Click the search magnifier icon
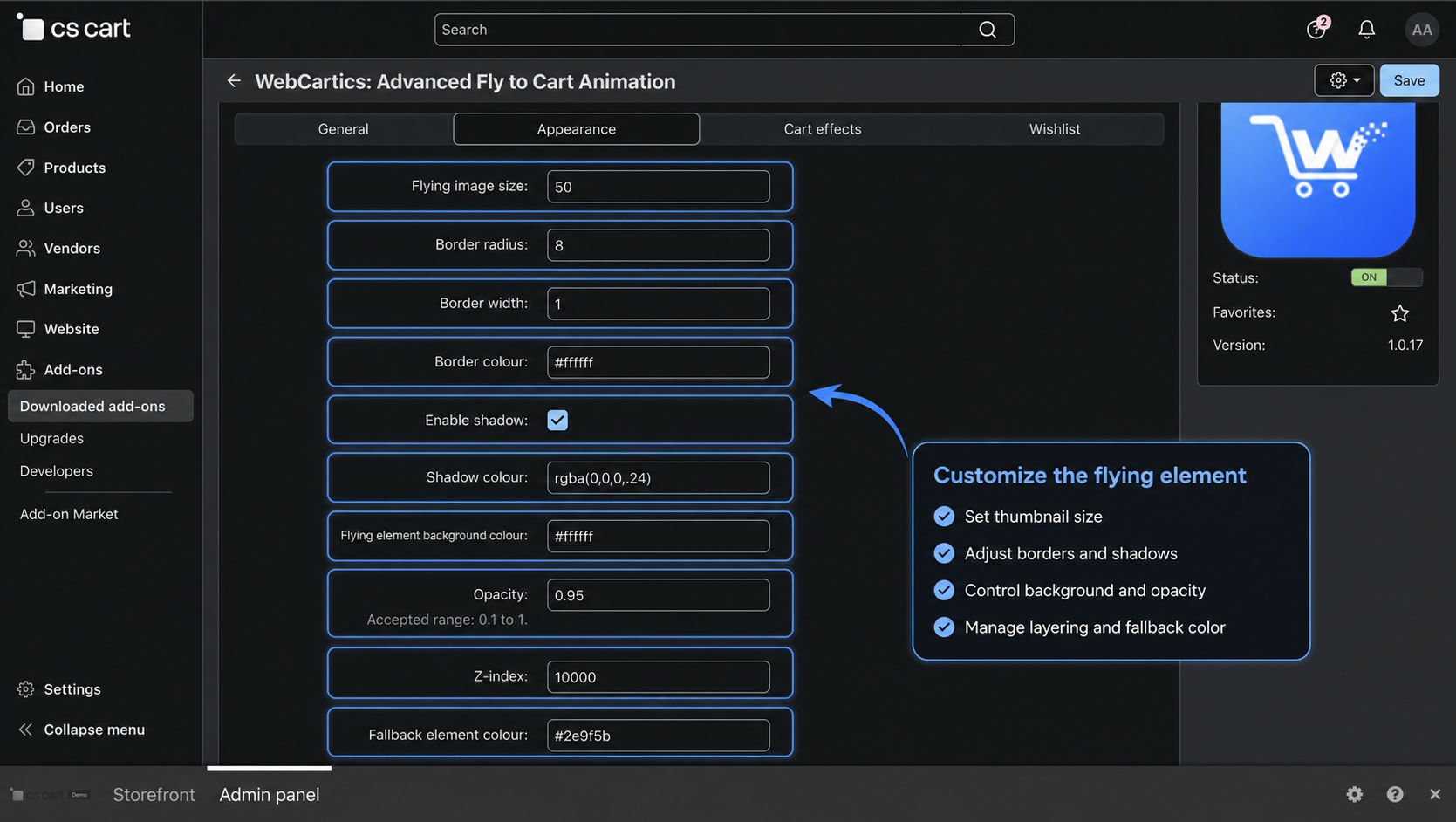The height and width of the screenshot is (822, 1456). 988,30
